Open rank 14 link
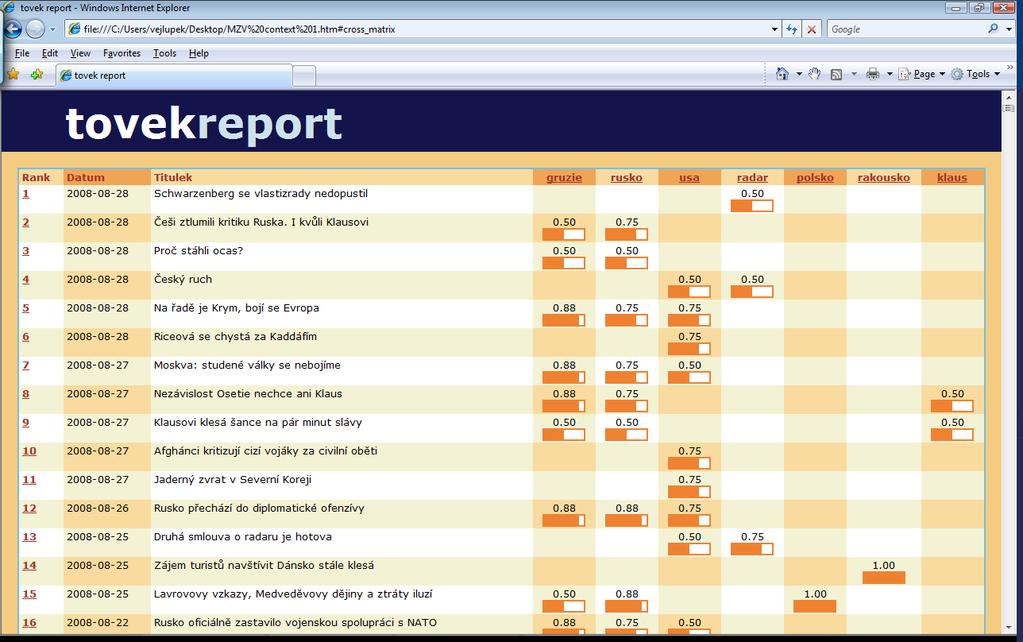Viewport: 1023px width, 642px height. coord(29,566)
